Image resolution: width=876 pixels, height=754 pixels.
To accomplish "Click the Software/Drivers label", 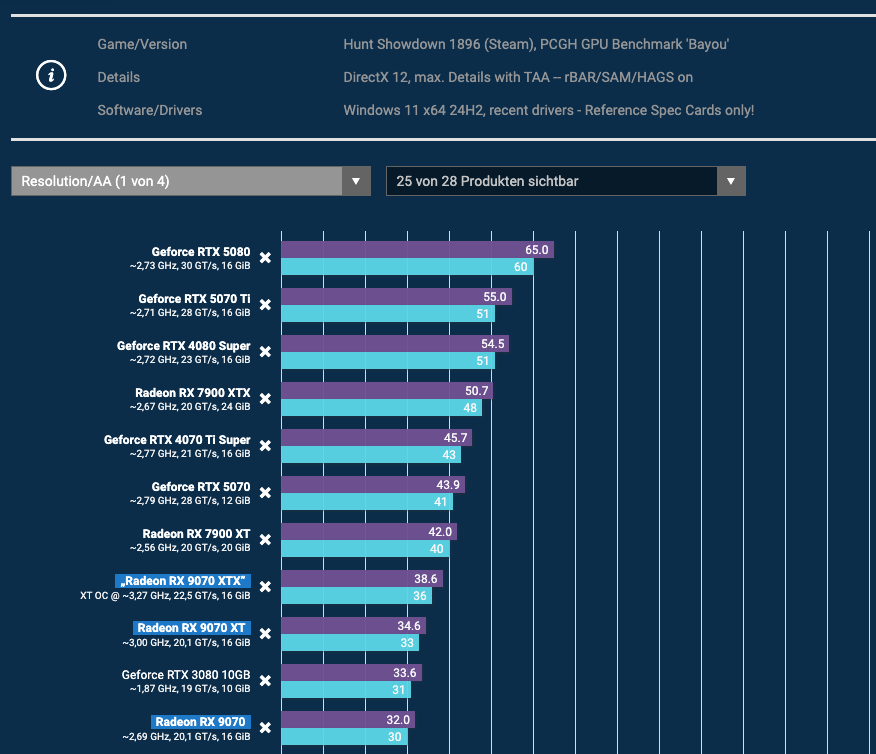I will 150,110.
